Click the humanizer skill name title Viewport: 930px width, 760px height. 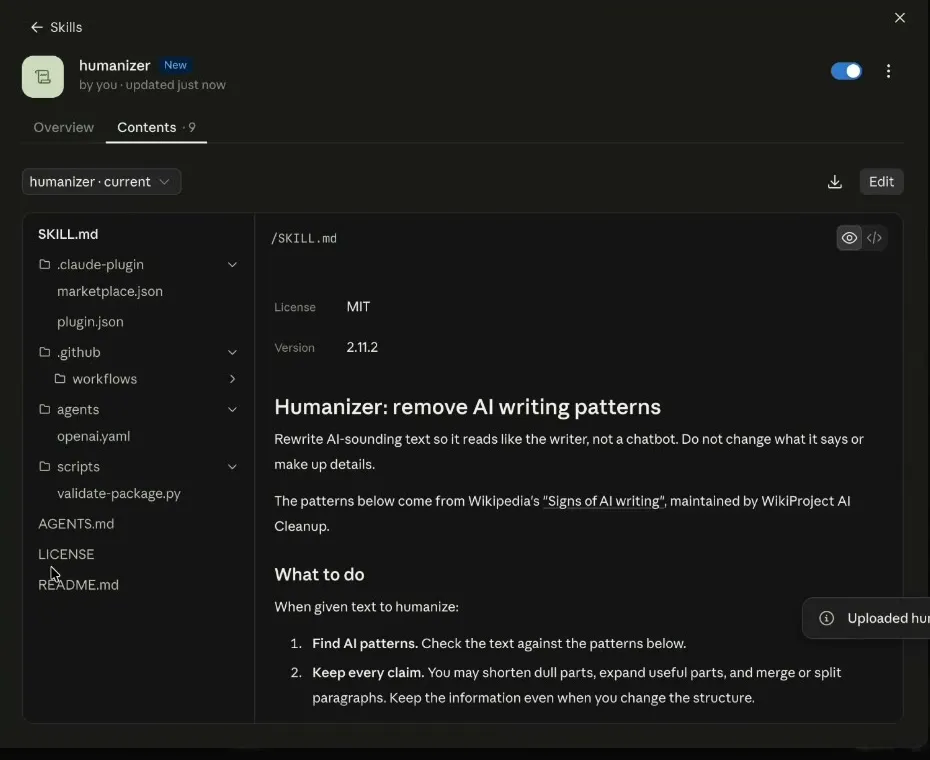114,65
